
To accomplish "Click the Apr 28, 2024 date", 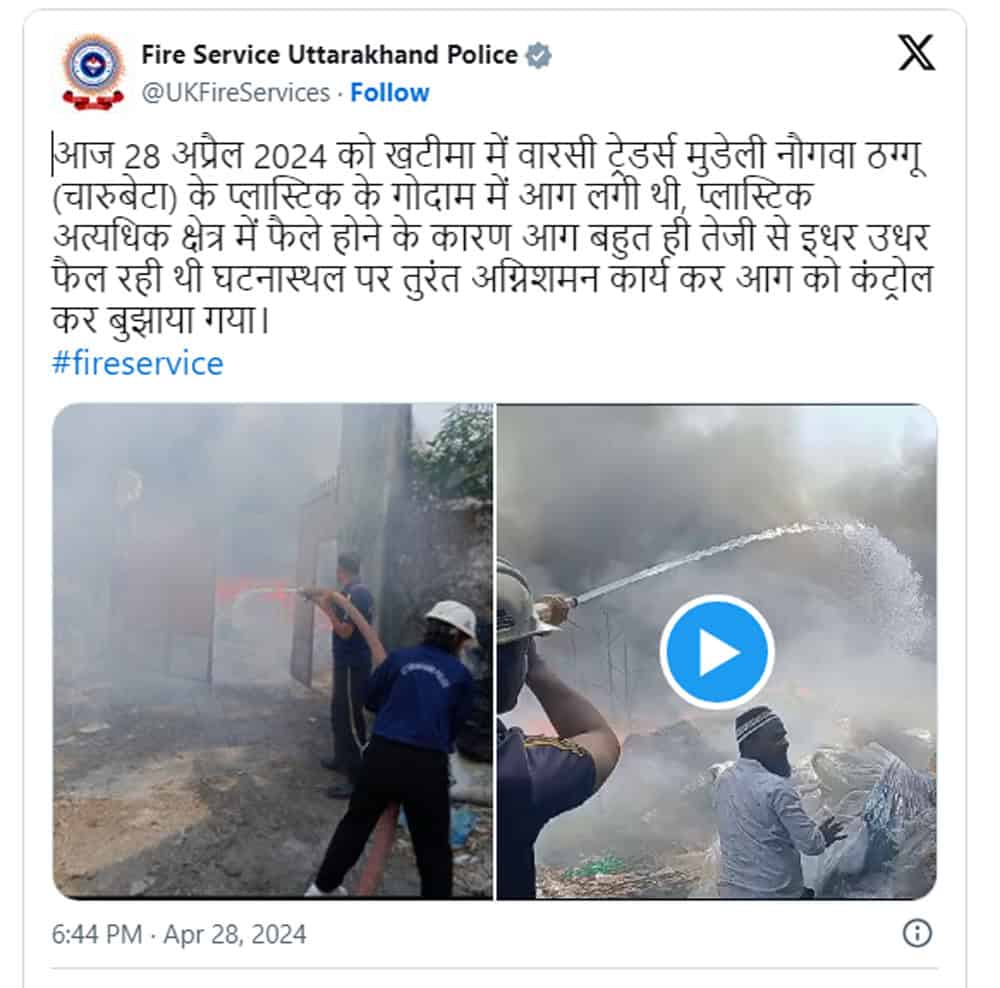I will (x=235, y=934).
